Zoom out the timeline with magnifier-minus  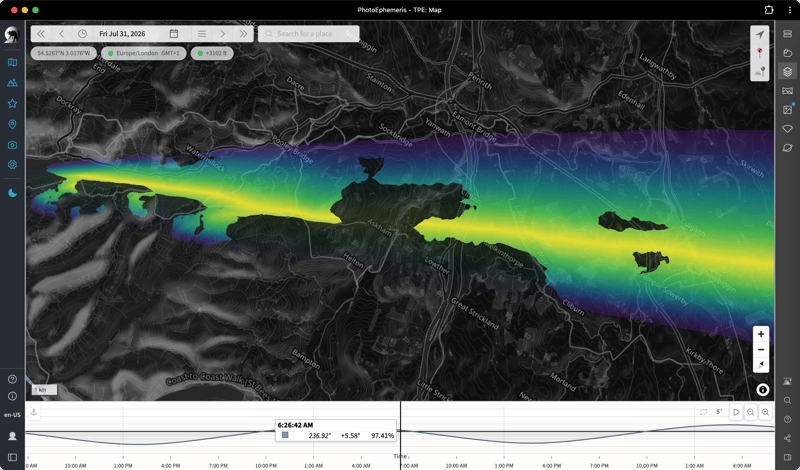751,412
